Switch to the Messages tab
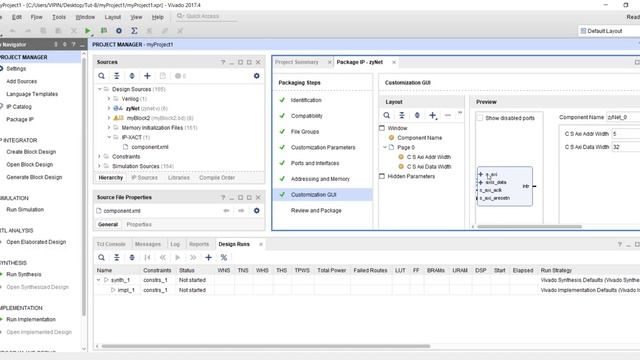Screen dimensions: 640x360 (147, 244)
